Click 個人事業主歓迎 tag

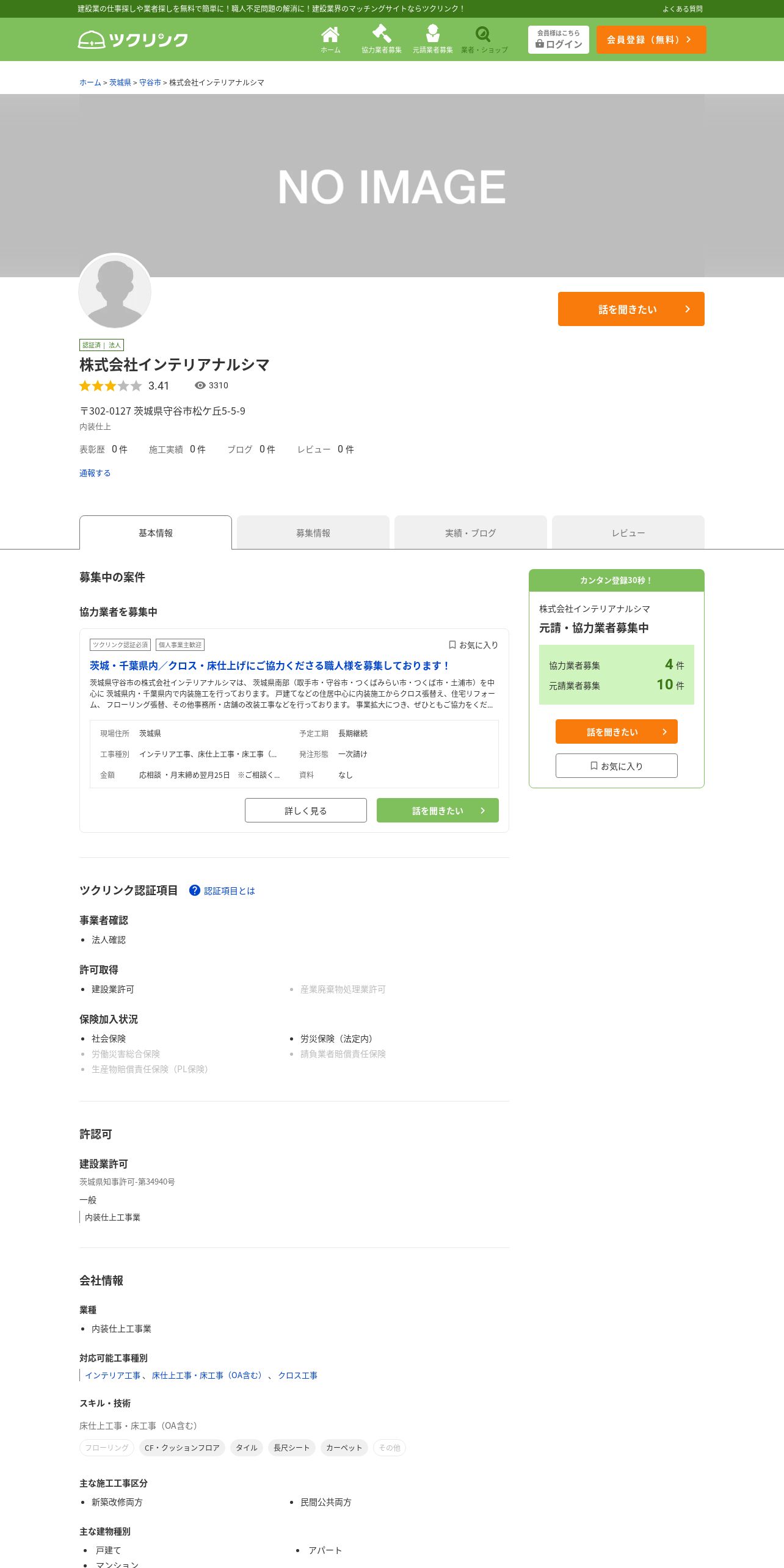coord(180,645)
